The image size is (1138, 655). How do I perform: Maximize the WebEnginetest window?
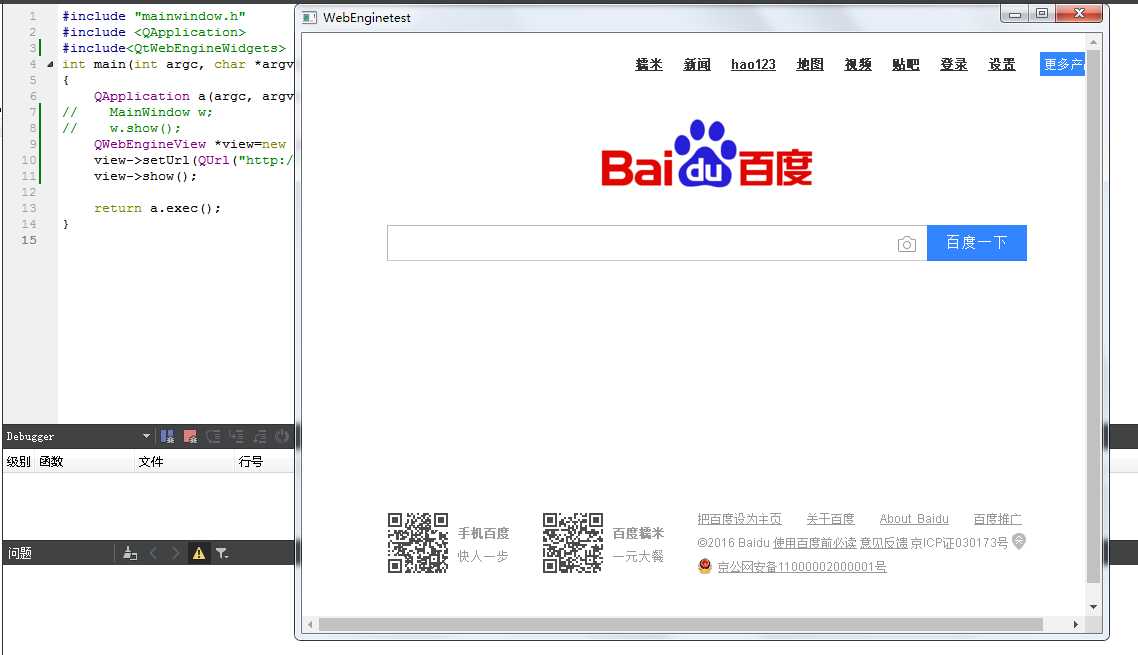click(x=1042, y=14)
